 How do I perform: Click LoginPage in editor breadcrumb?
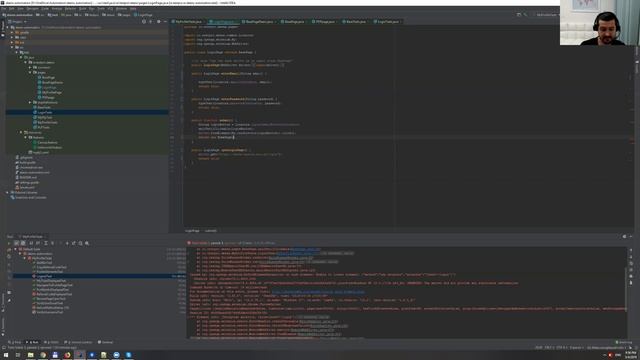[x=192, y=231]
